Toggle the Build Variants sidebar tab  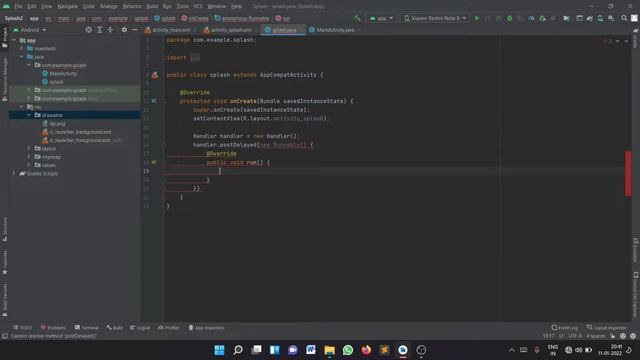(4, 300)
